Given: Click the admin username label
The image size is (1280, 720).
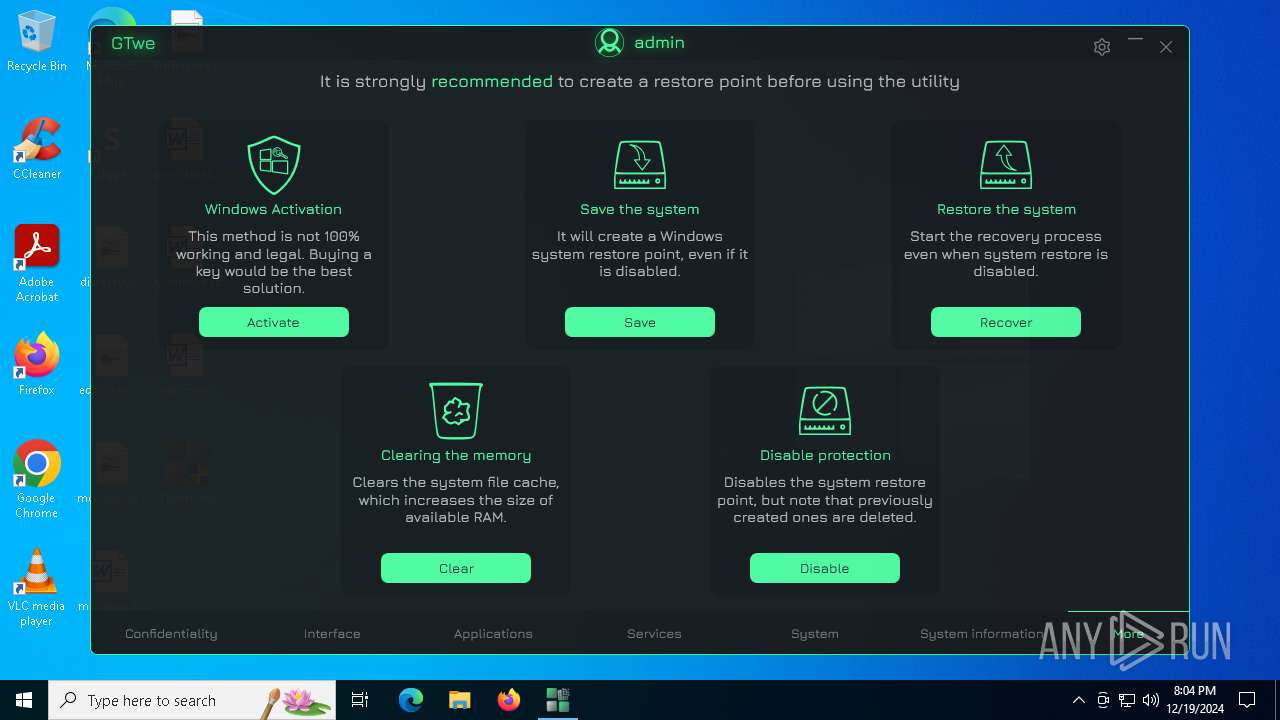Looking at the screenshot, I should [659, 43].
